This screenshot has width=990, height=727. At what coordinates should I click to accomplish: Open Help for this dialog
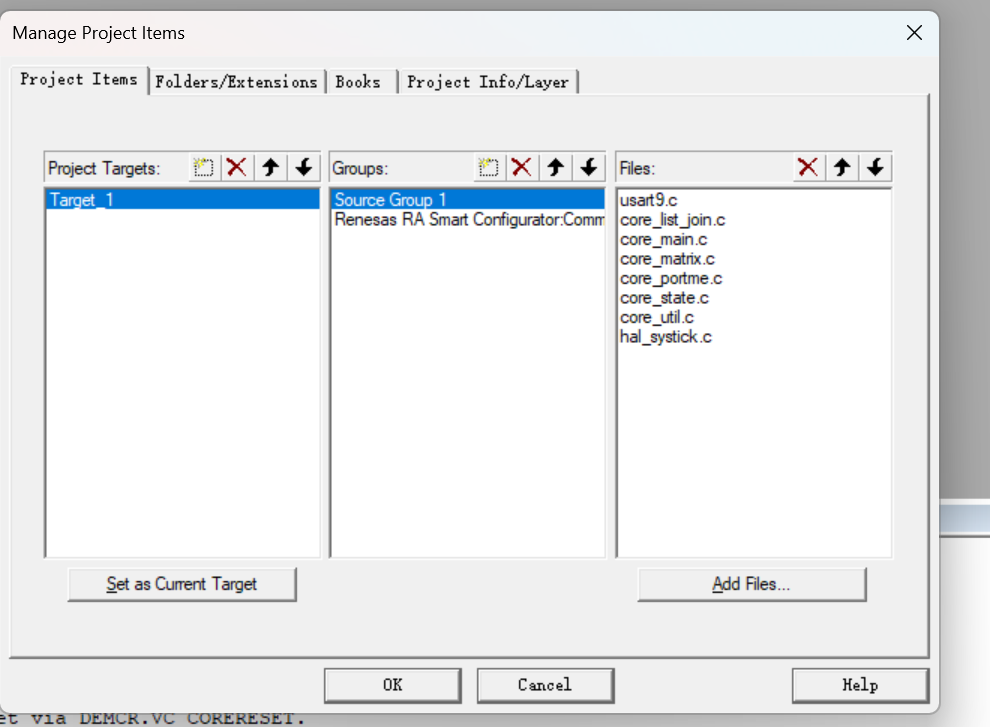pos(861,685)
